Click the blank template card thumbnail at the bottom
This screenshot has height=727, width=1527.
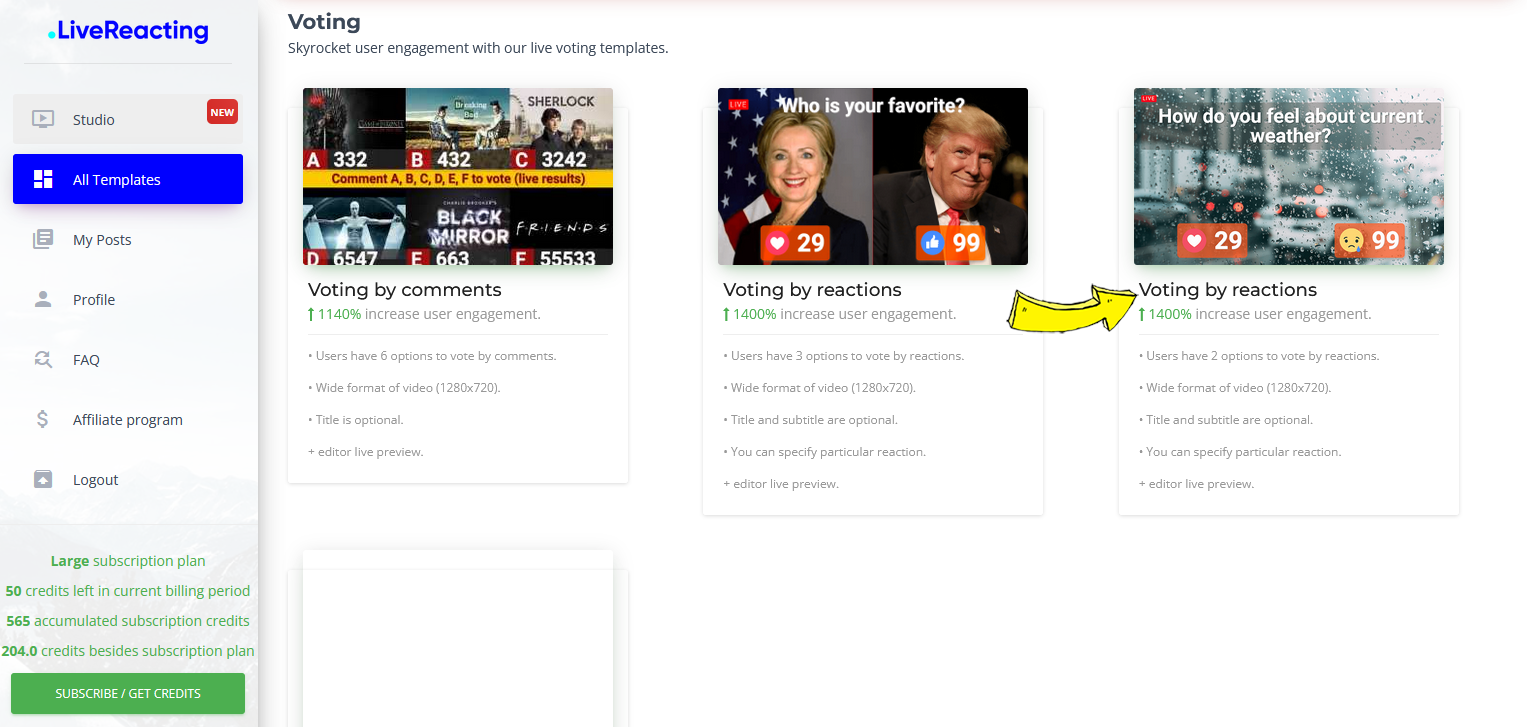click(458, 638)
